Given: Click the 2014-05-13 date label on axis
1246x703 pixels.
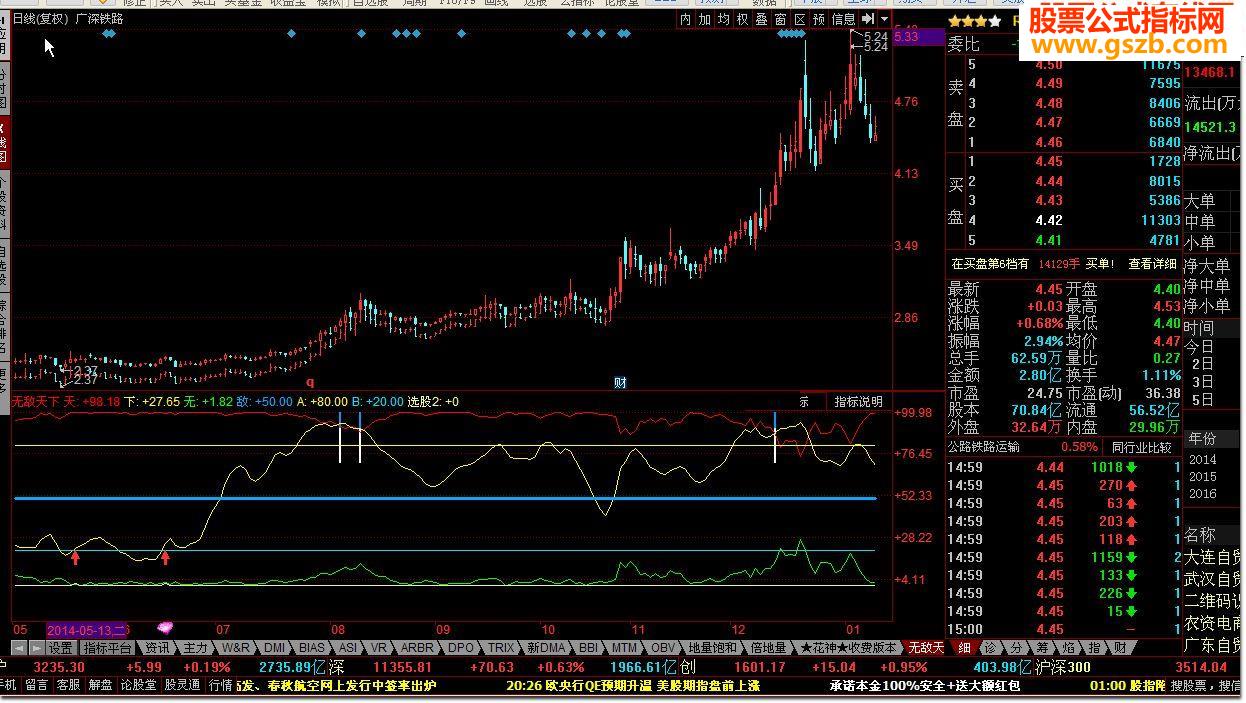Looking at the screenshot, I should pyautogui.click(x=88, y=629).
